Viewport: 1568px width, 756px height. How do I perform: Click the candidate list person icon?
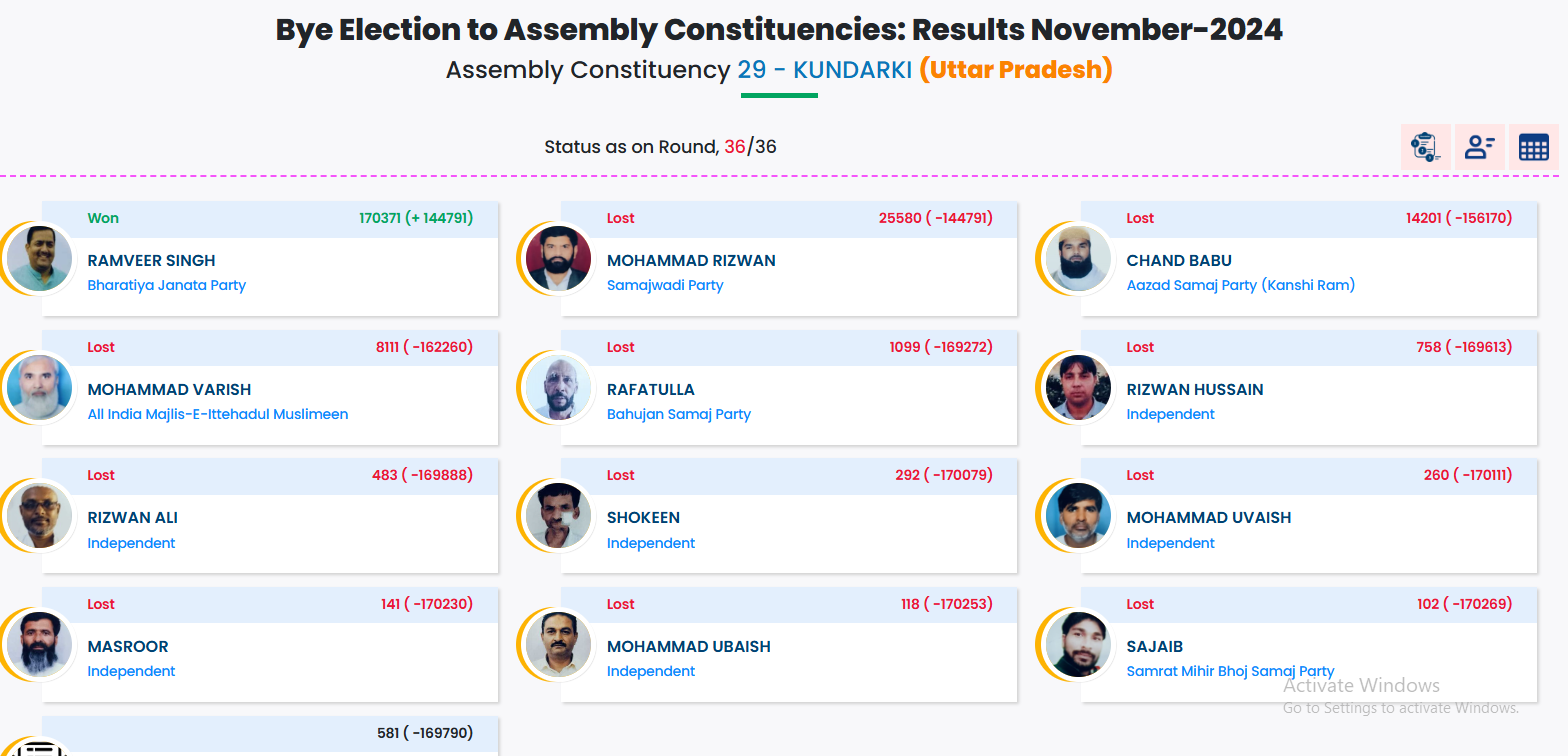1479,147
